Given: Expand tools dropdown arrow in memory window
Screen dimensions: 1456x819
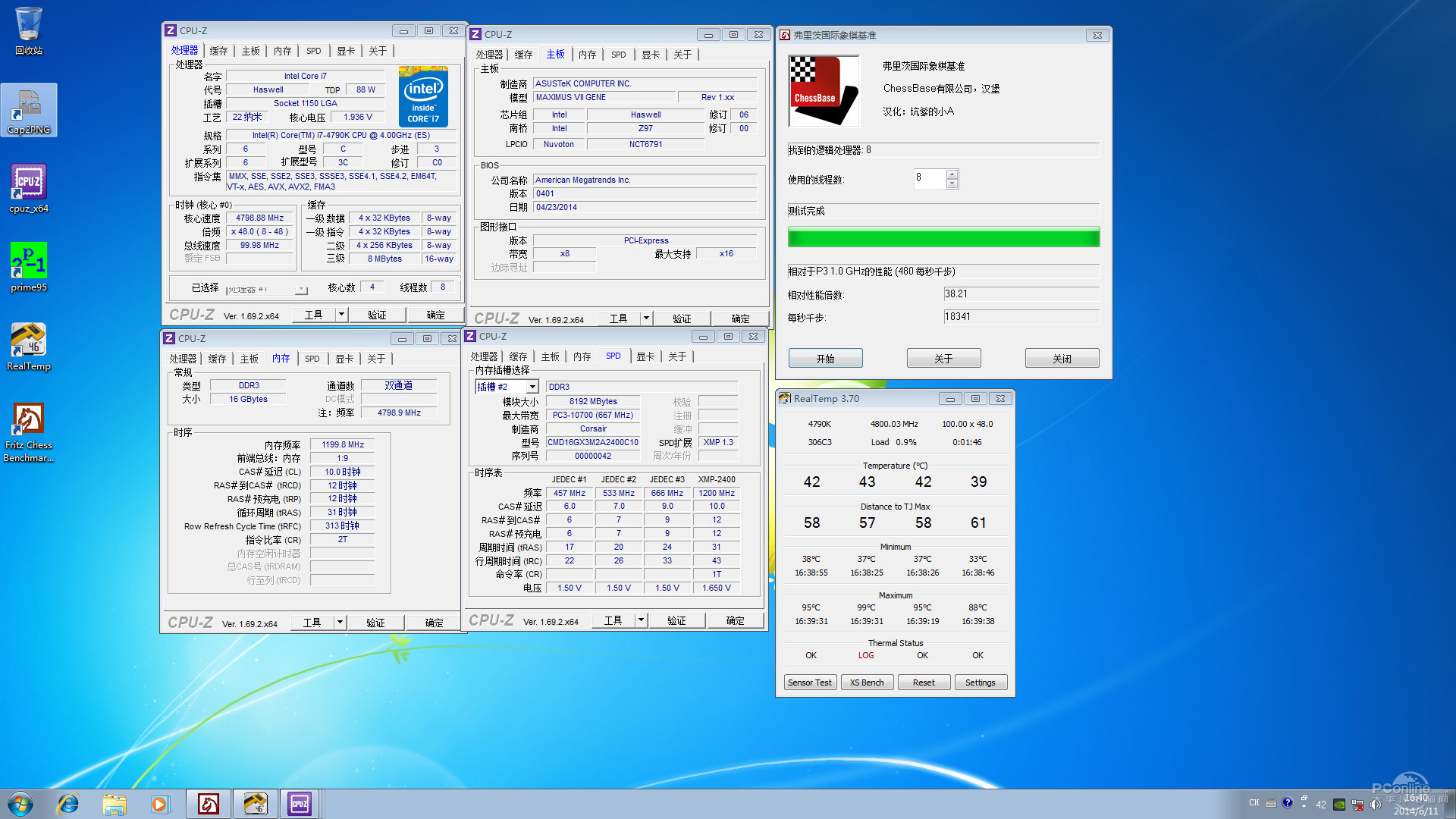Looking at the screenshot, I should tap(340, 622).
